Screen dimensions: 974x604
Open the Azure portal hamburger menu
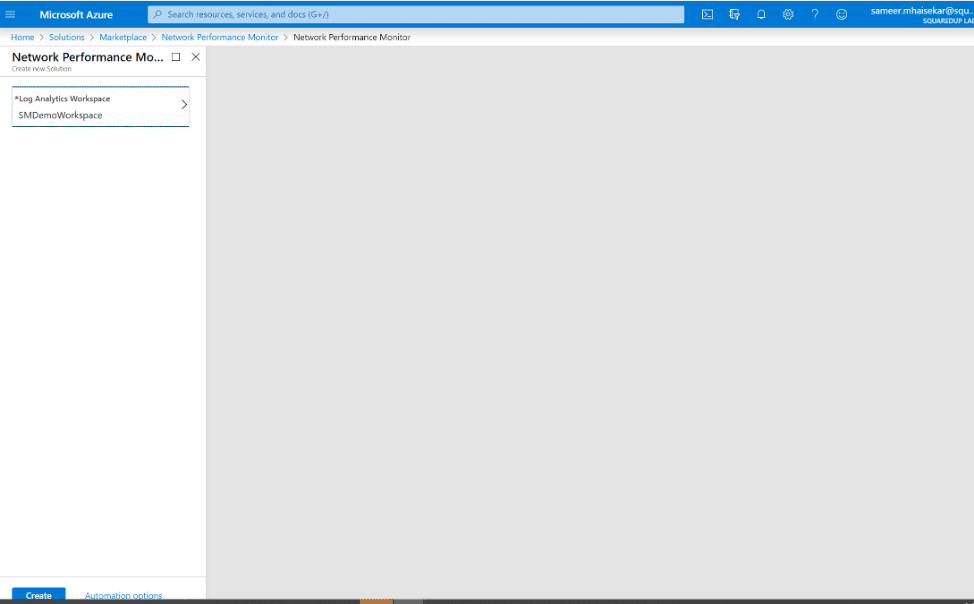11,14
